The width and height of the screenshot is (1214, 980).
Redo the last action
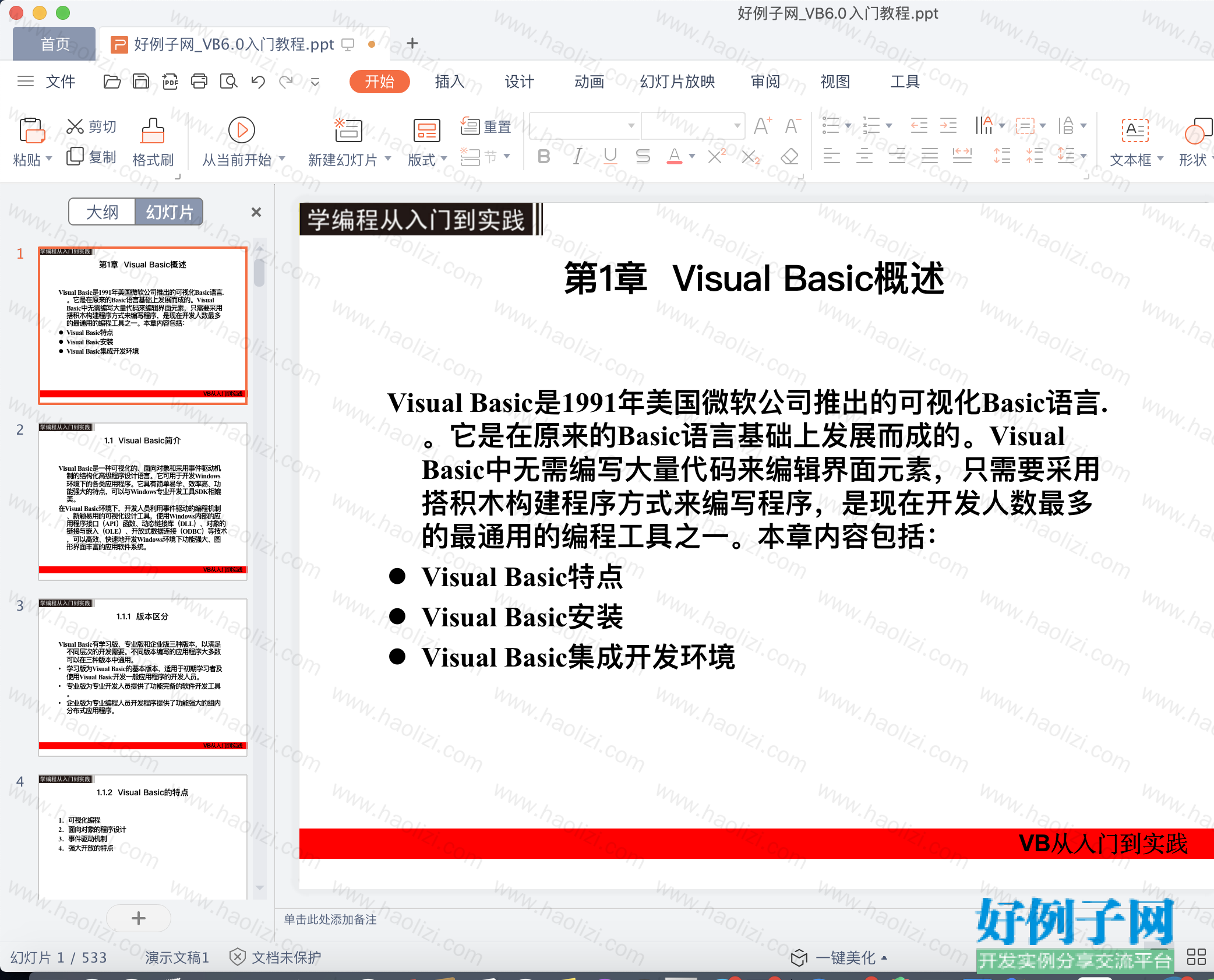pos(286,82)
